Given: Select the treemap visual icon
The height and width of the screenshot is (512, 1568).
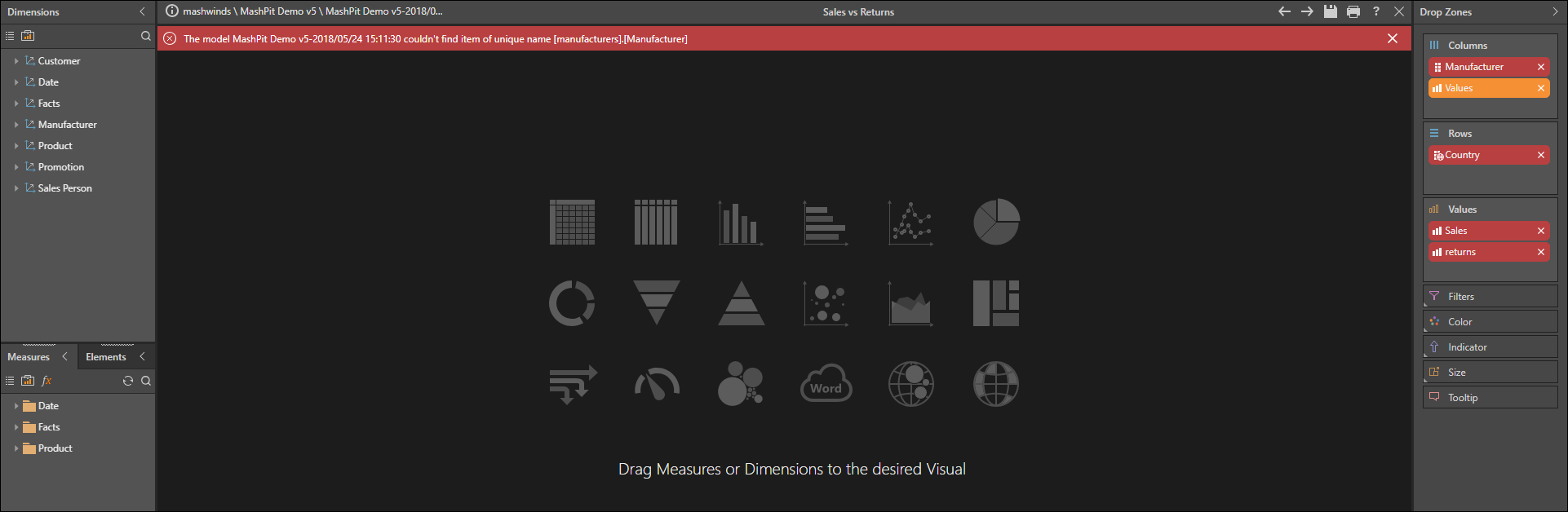Looking at the screenshot, I should (x=995, y=302).
